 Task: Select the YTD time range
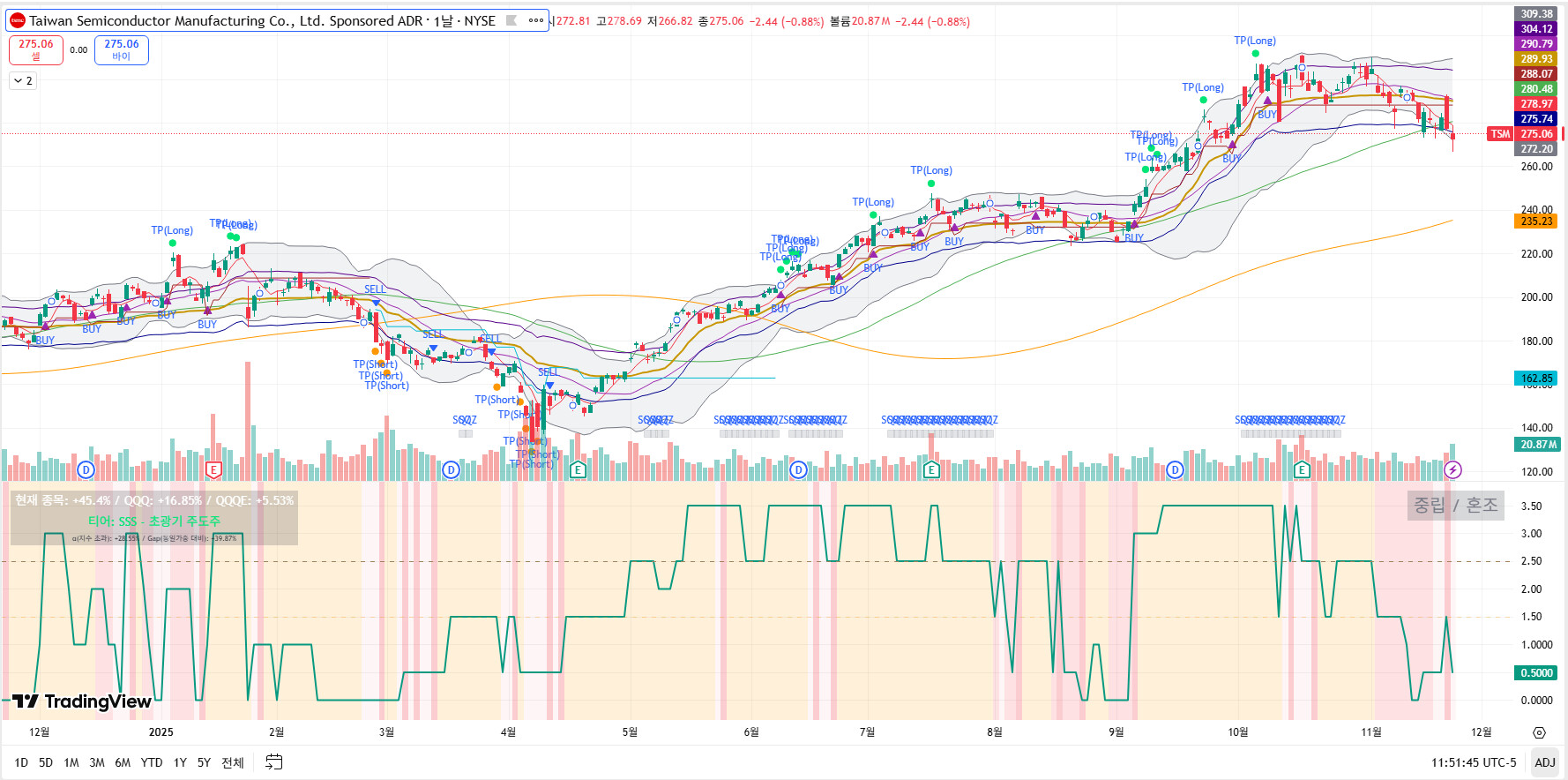pos(152,762)
